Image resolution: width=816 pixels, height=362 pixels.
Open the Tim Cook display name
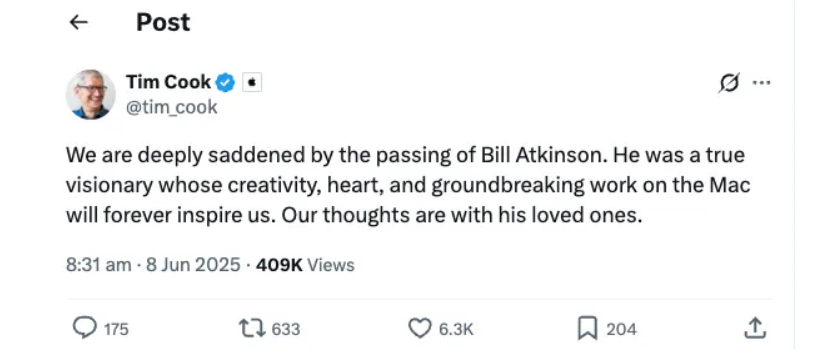169,82
